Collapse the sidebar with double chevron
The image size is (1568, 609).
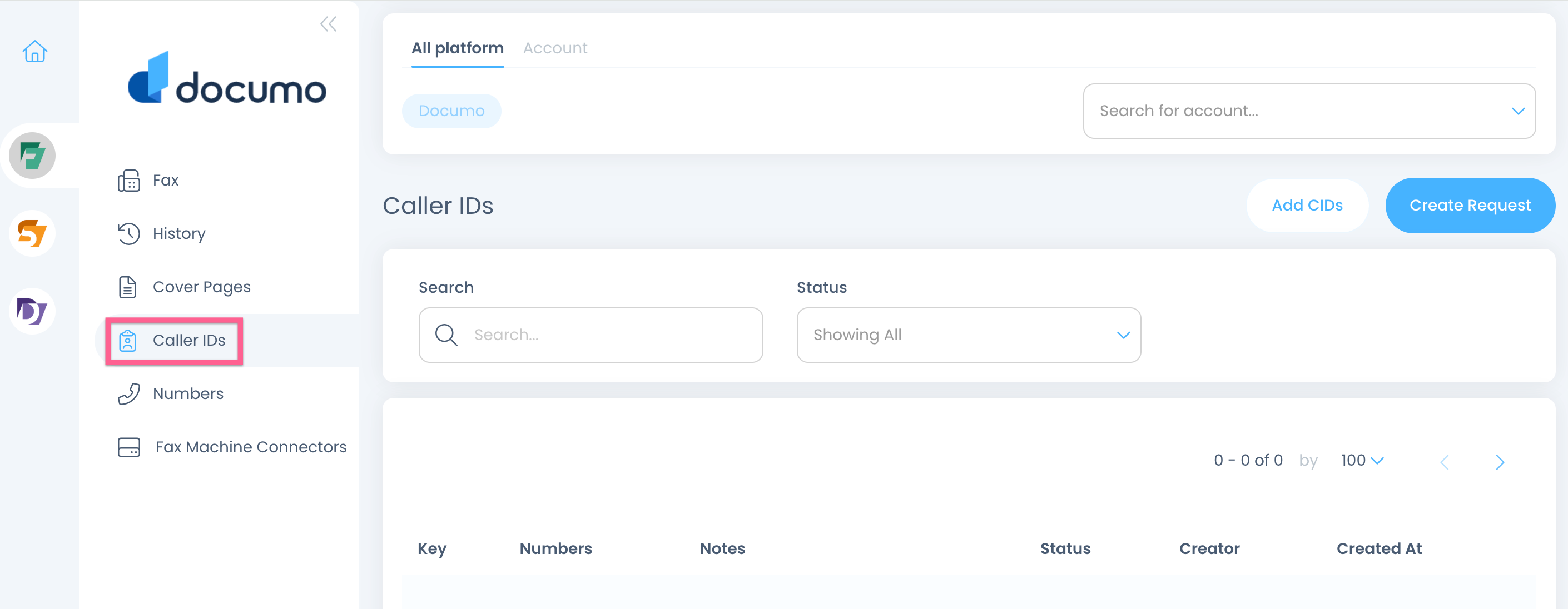pos(328,24)
